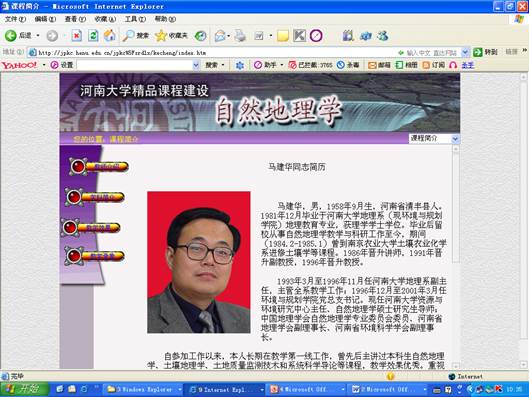
Task: Stop page loading with red X icon
Action: (x=77, y=35)
